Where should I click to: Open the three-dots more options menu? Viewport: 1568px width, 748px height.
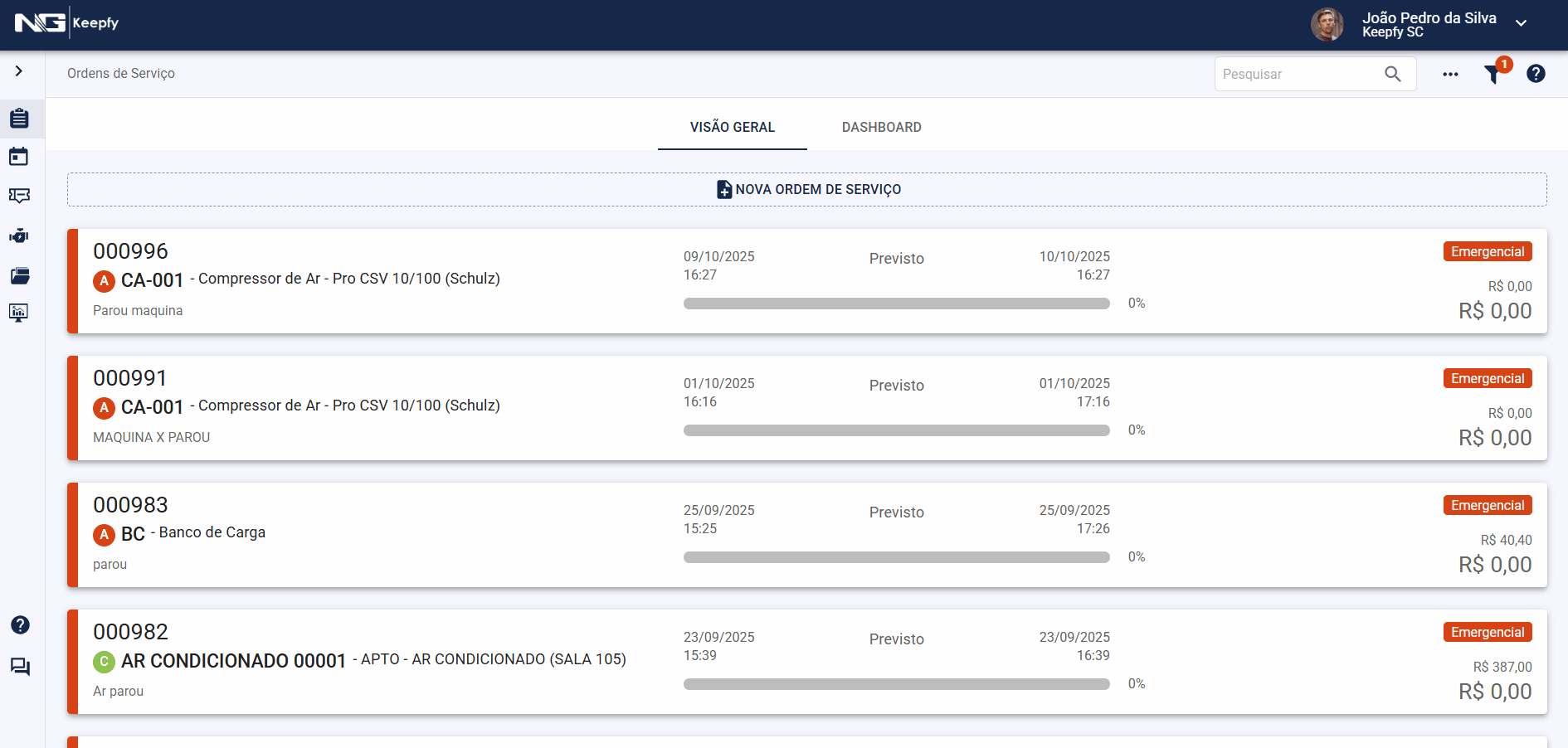[1450, 74]
